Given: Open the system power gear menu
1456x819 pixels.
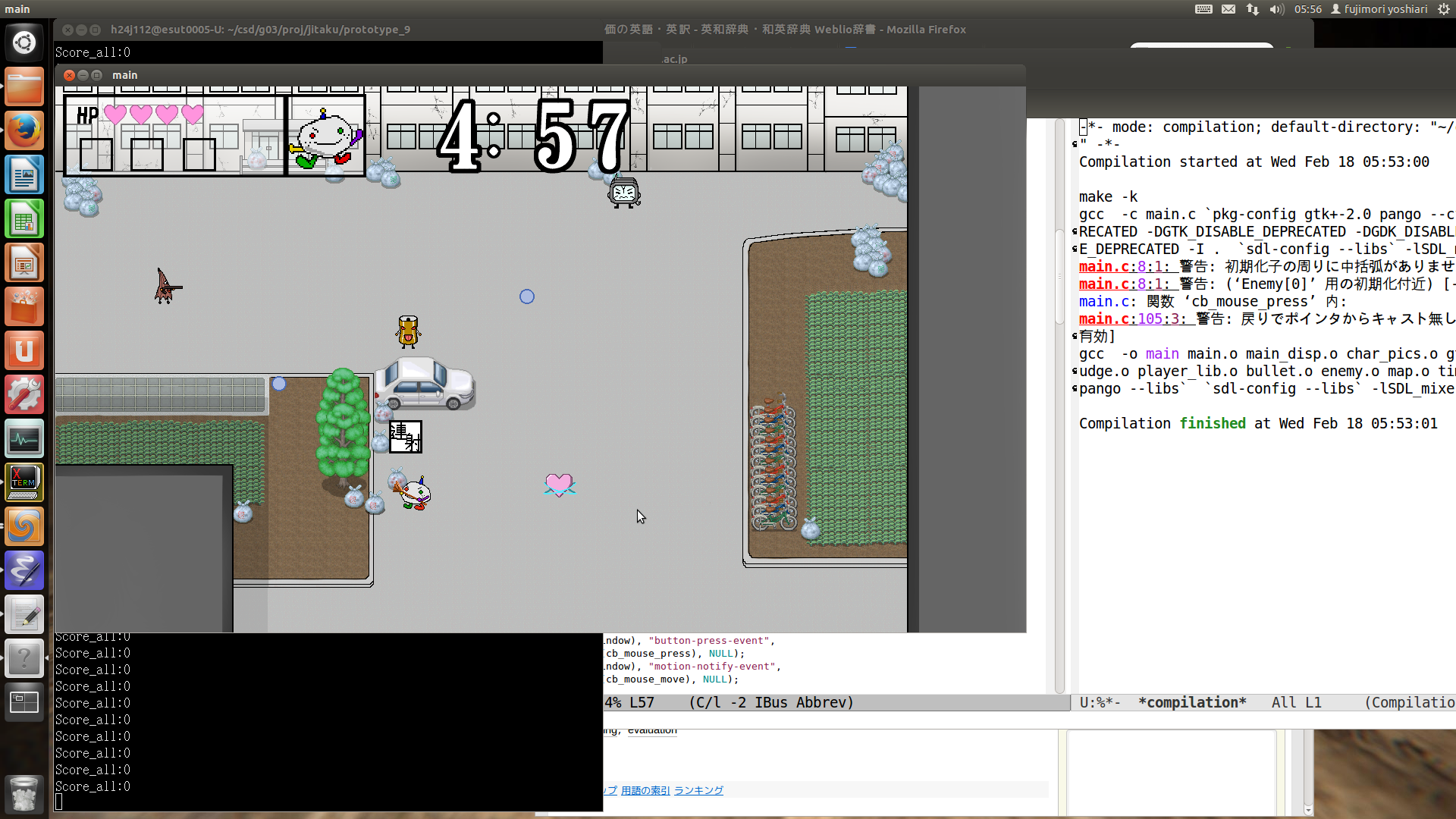Looking at the screenshot, I should coord(1443,9).
